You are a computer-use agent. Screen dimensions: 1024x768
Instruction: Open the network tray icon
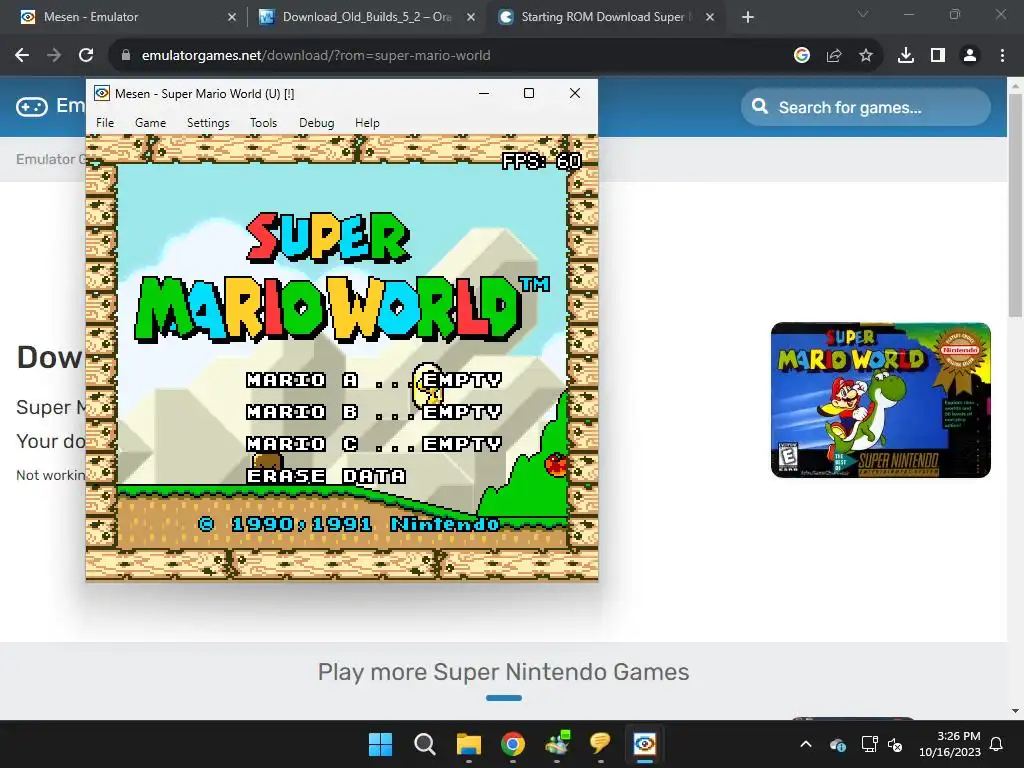869,744
